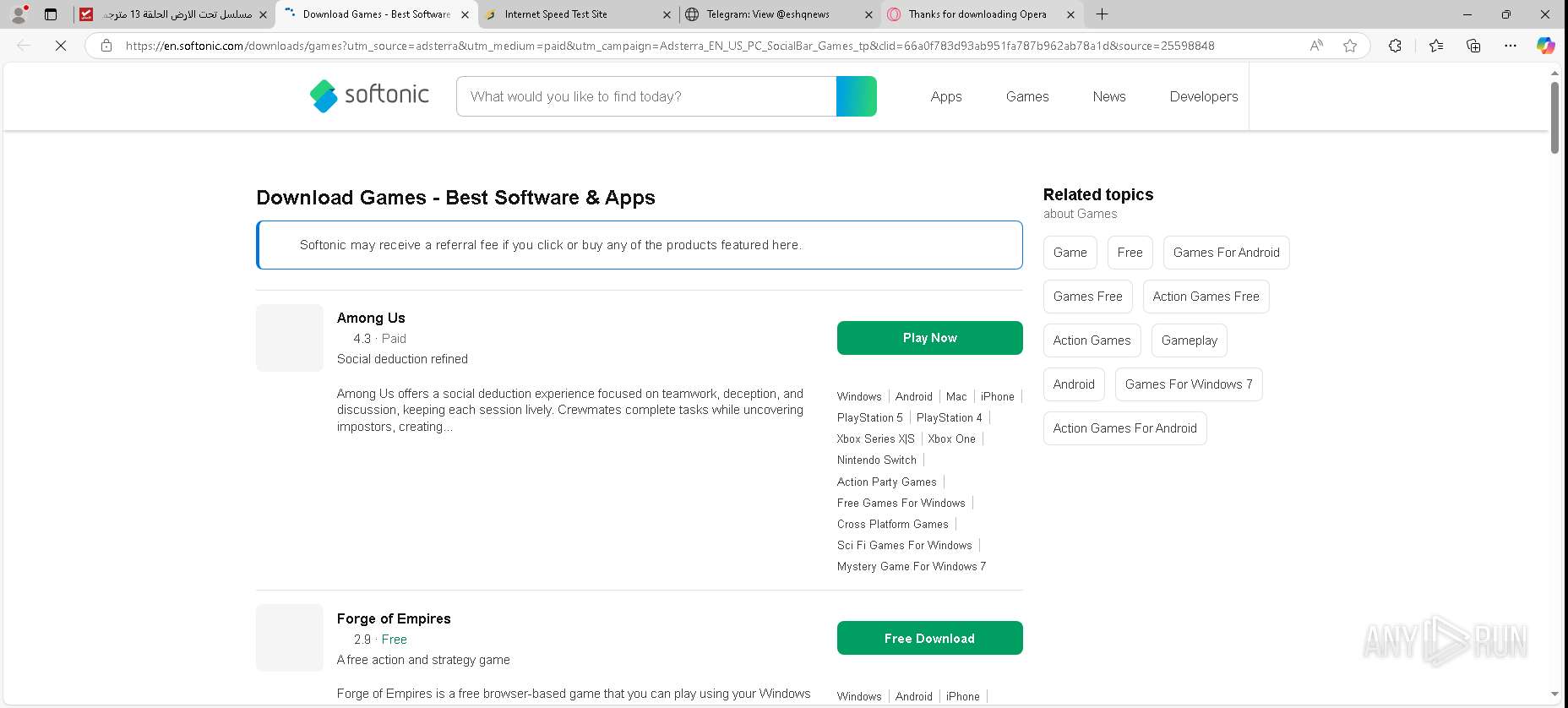Open the browser profile icon
1568x708 pixels.
[19, 14]
